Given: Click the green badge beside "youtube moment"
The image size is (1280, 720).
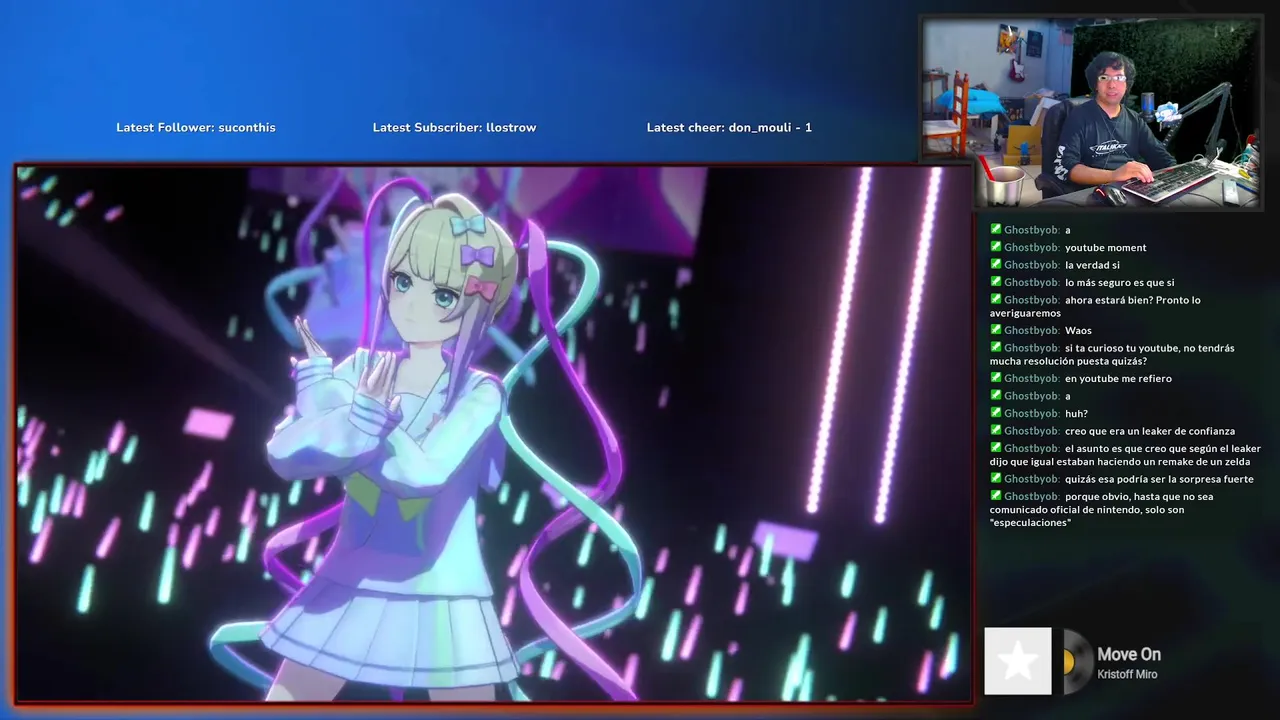Looking at the screenshot, I should (x=996, y=247).
